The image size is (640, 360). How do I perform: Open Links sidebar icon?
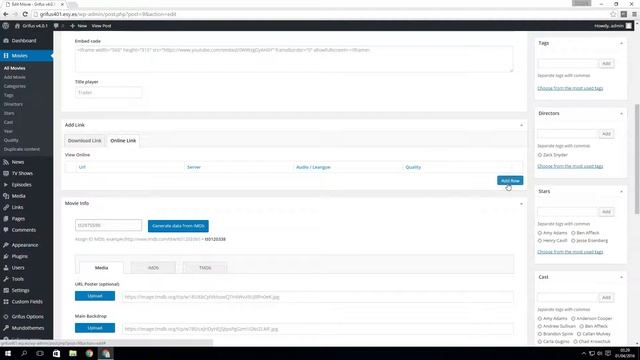(6, 207)
